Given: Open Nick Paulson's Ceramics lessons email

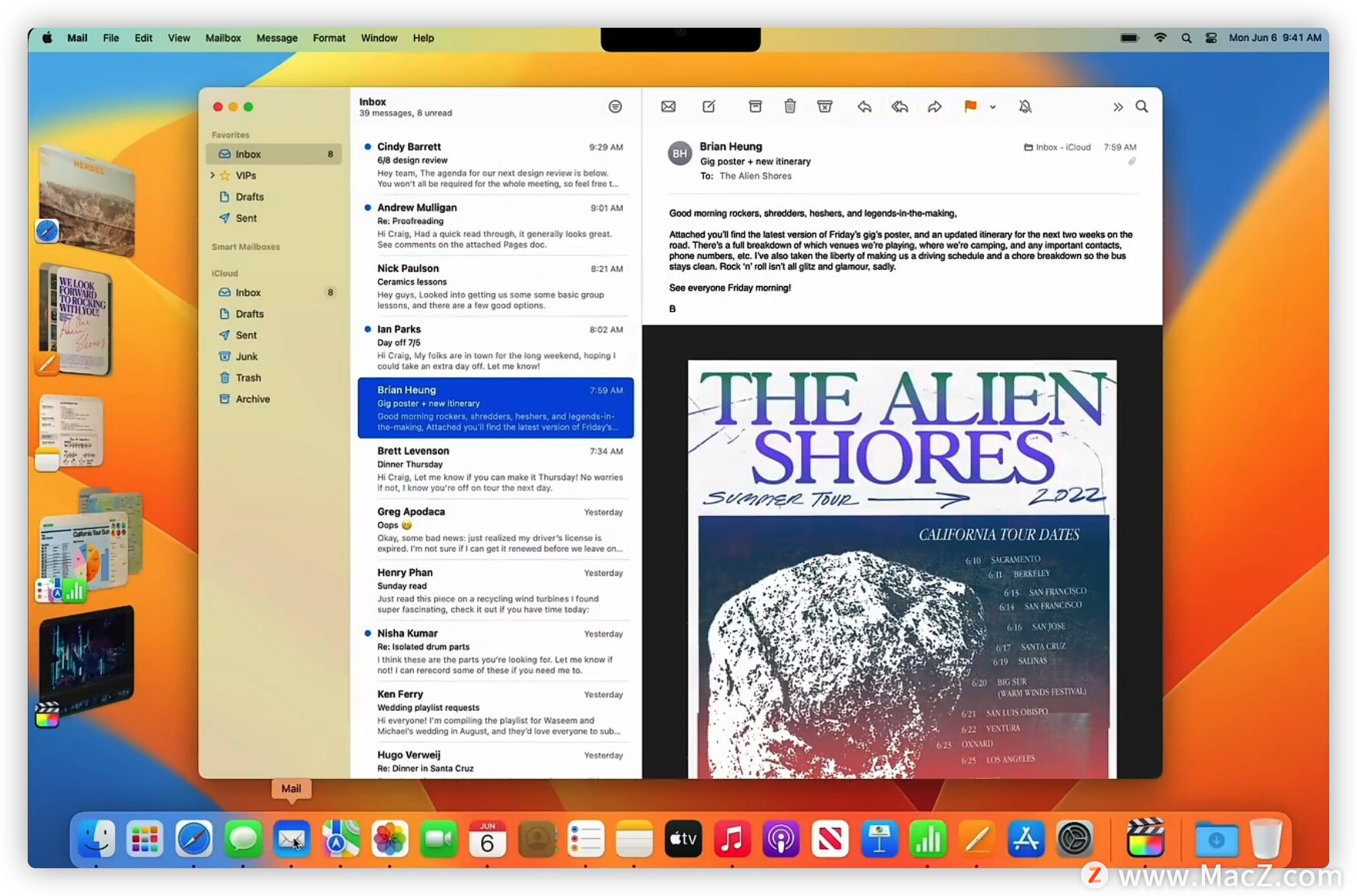Looking at the screenshot, I should click(496, 287).
